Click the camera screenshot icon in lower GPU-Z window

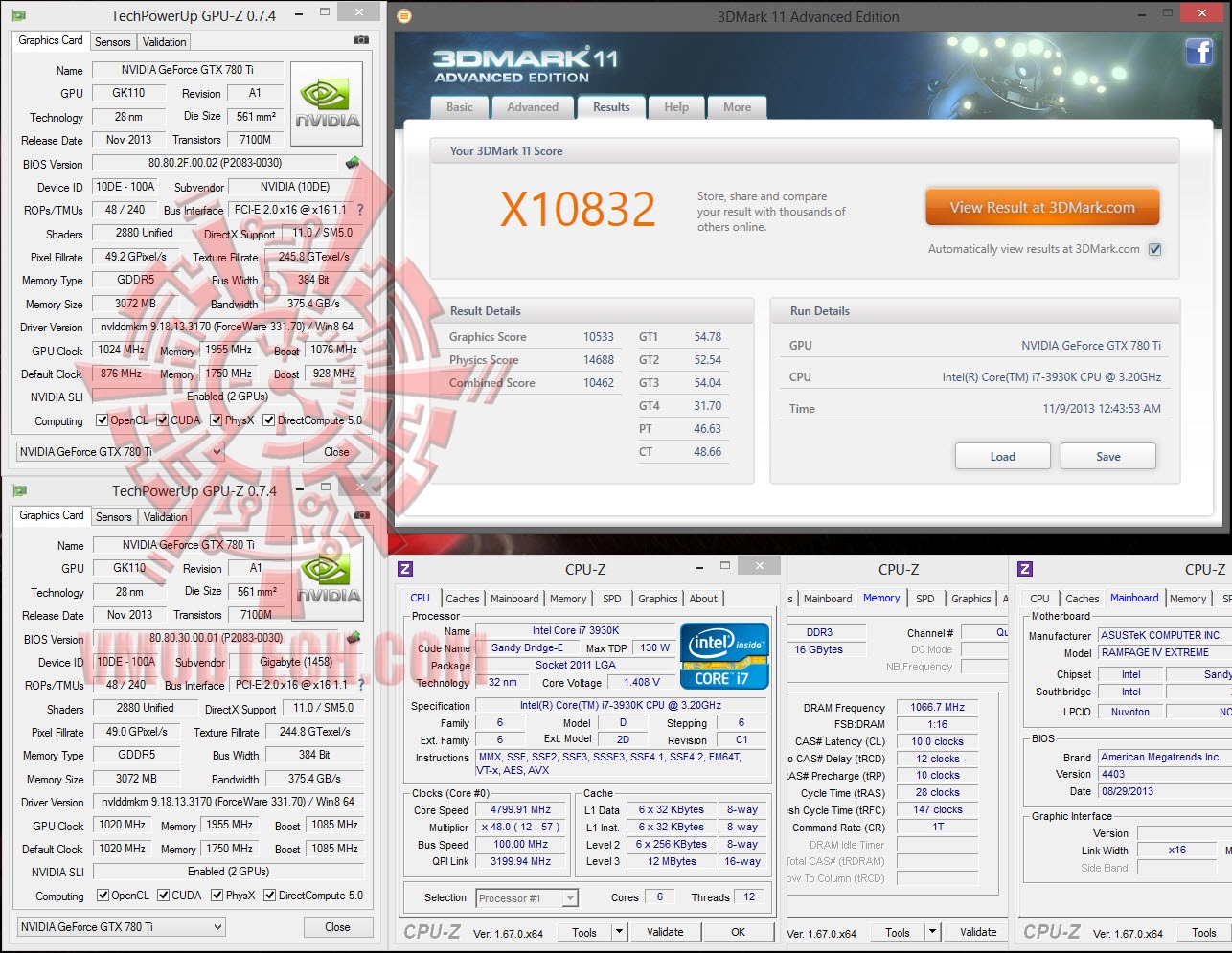coord(362,515)
